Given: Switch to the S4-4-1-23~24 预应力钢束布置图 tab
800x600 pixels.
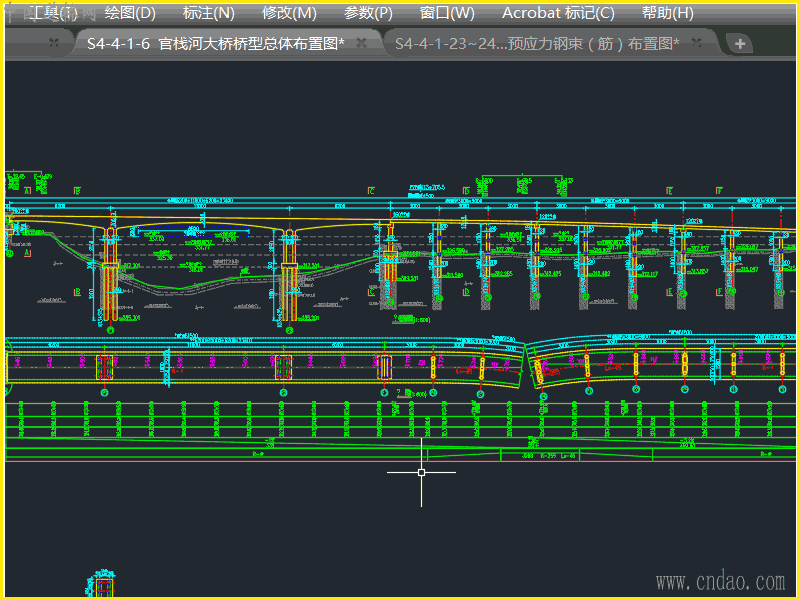Looking at the screenshot, I should click(537, 44).
